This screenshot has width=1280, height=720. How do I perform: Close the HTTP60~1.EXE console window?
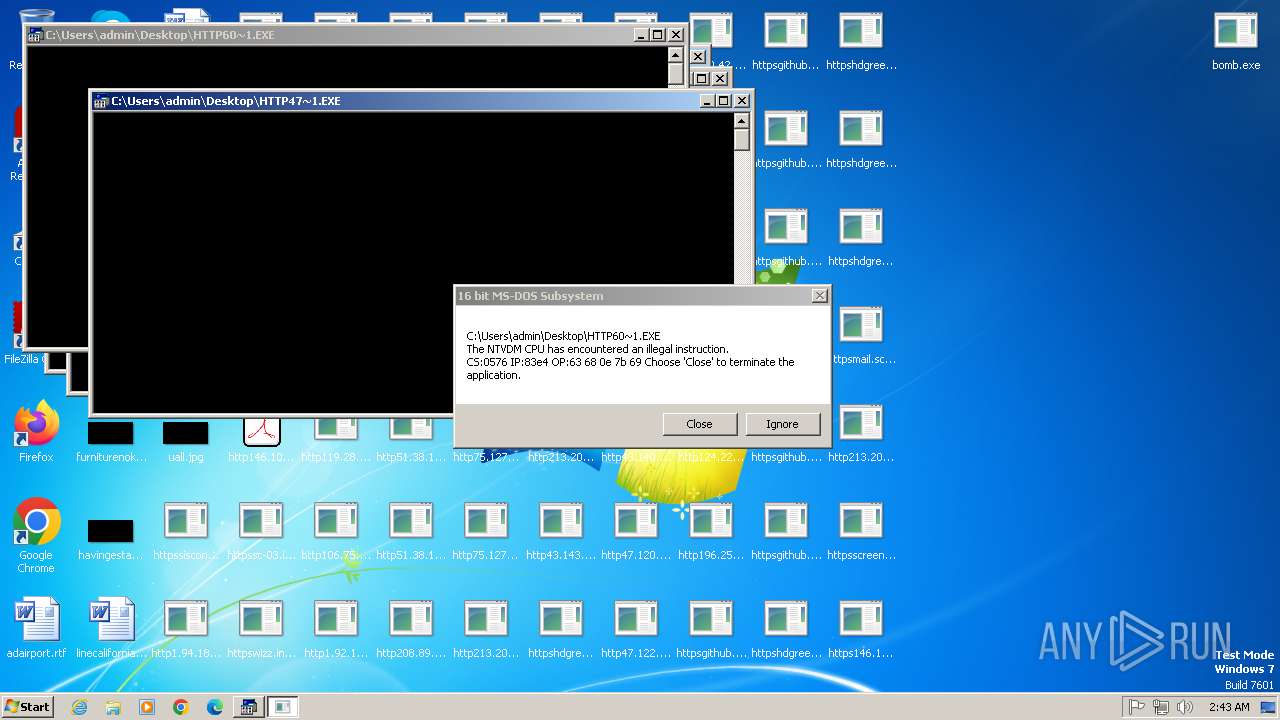point(675,35)
